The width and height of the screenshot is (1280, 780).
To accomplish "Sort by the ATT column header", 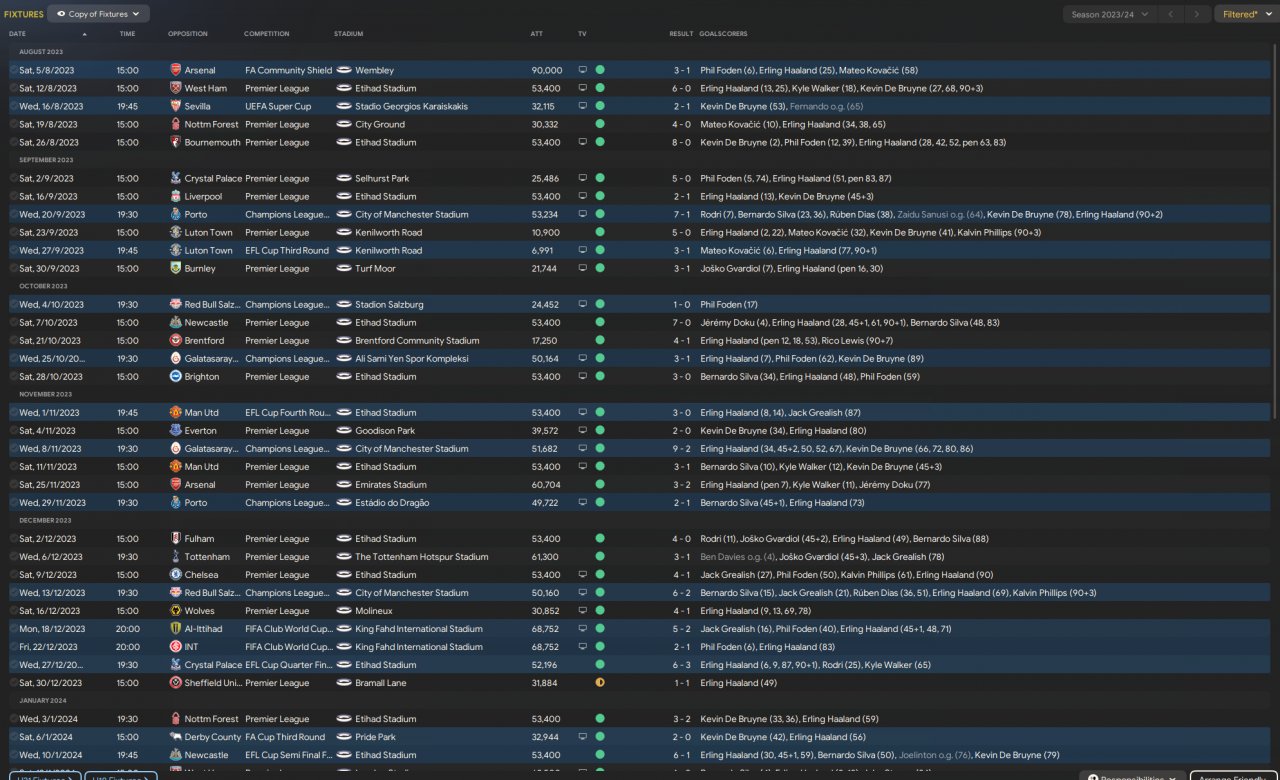I will tap(536, 34).
